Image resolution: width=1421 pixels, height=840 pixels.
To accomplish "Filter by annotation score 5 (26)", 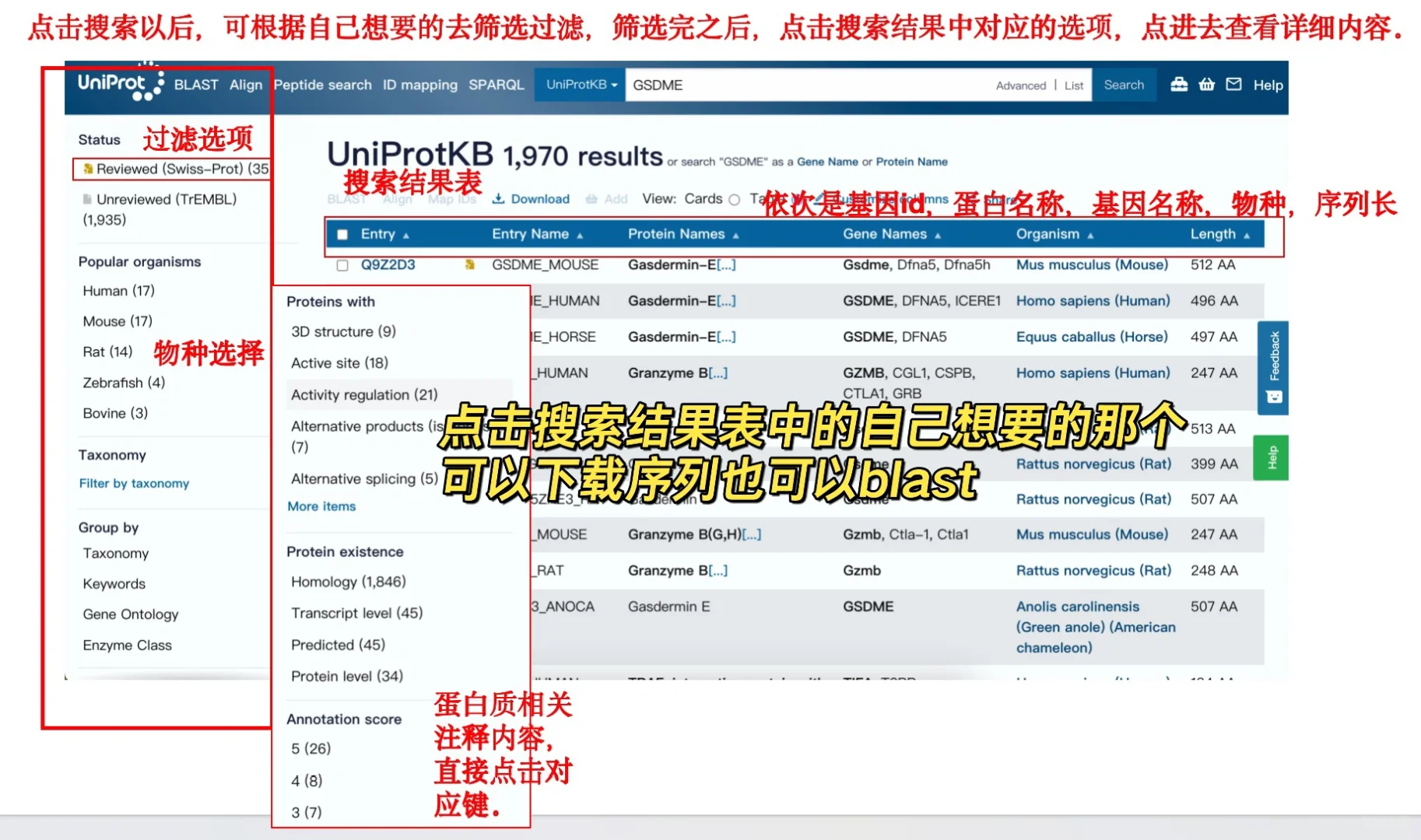I will pyautogui.click(x=311, y=749).
